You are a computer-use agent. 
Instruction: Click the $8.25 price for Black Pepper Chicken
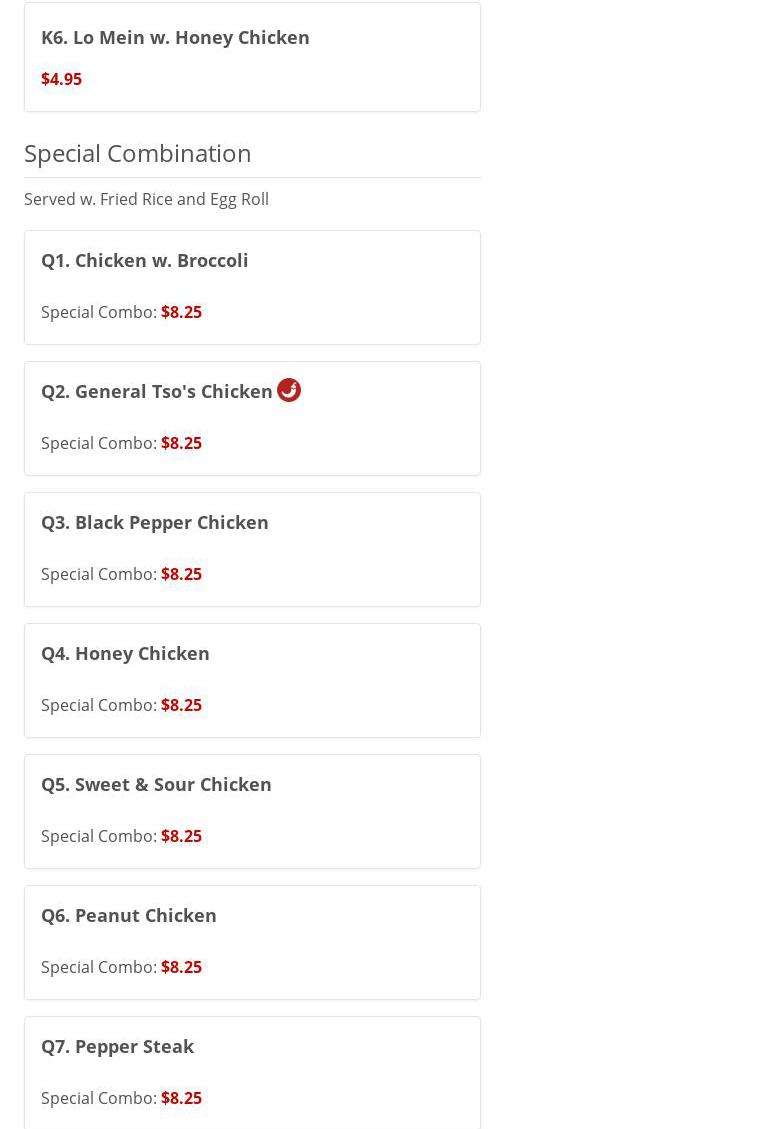181,574
